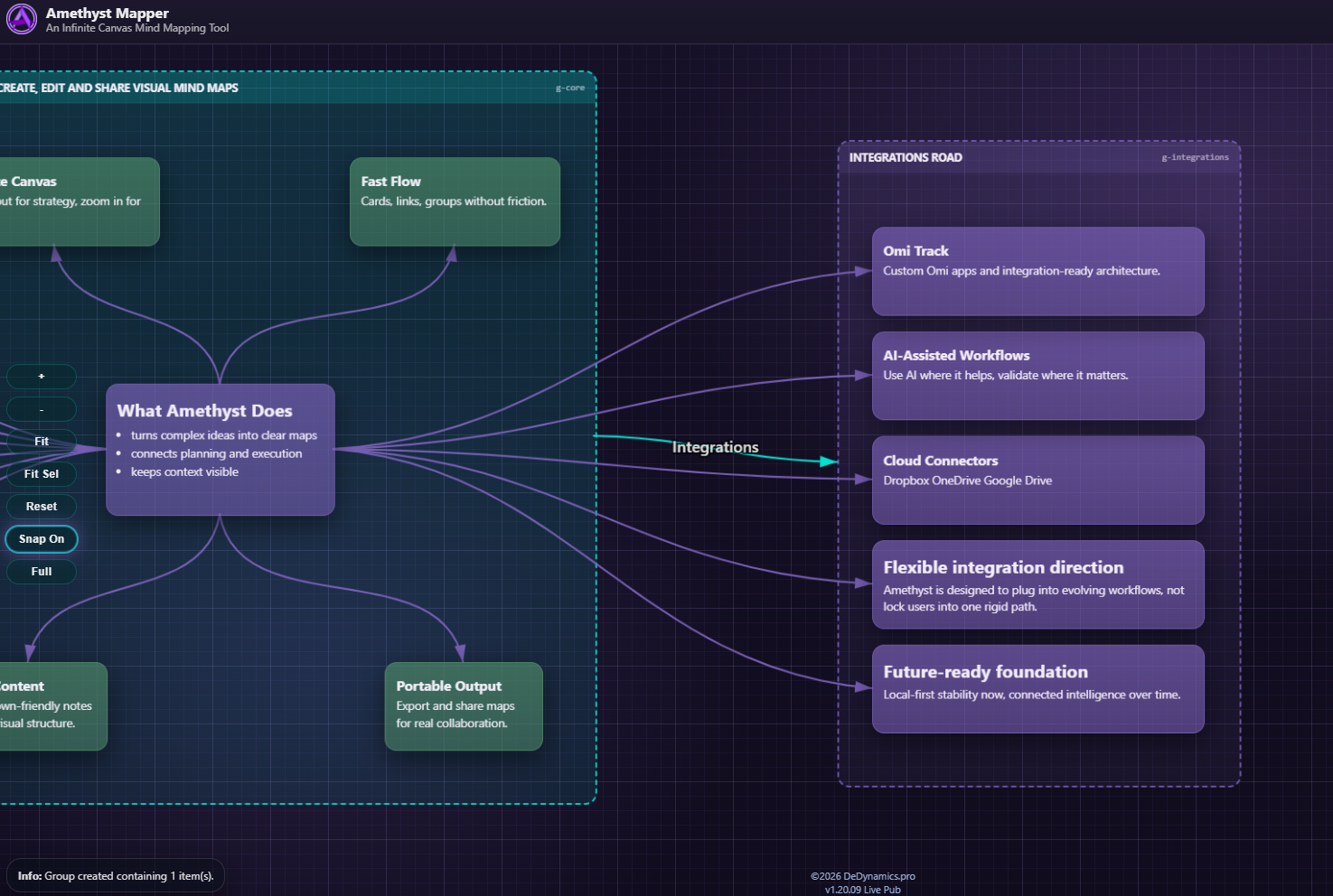This screenshot has width=1333, height=896.
Task: Select the Fast Flow card
Action: (x=455, y=201)
